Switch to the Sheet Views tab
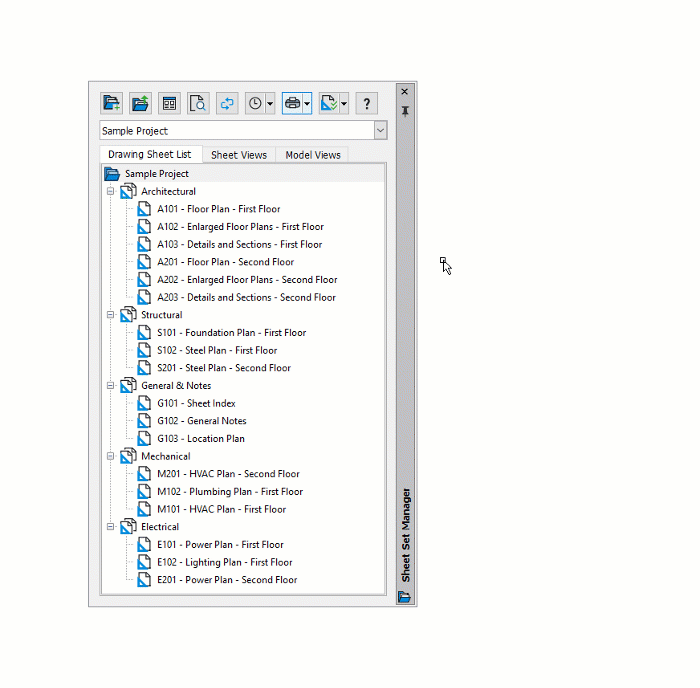 tap(238, 155)
